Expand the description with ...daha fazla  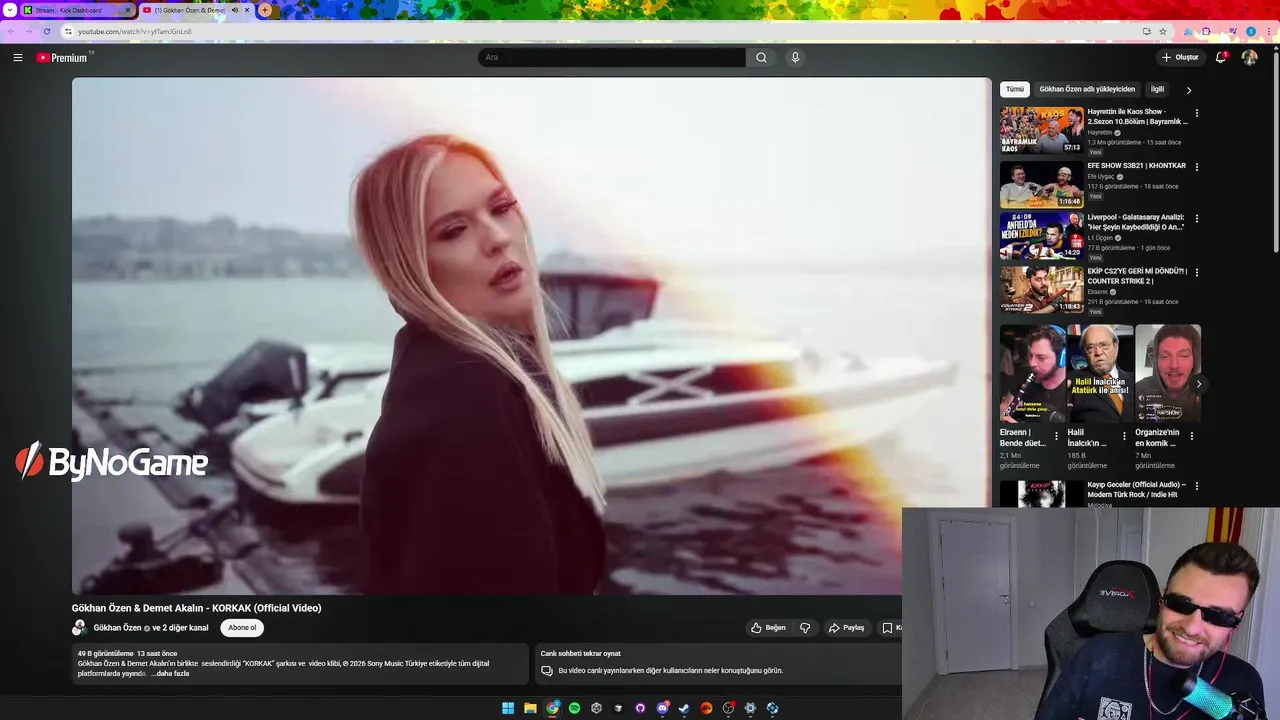point(170,673)
